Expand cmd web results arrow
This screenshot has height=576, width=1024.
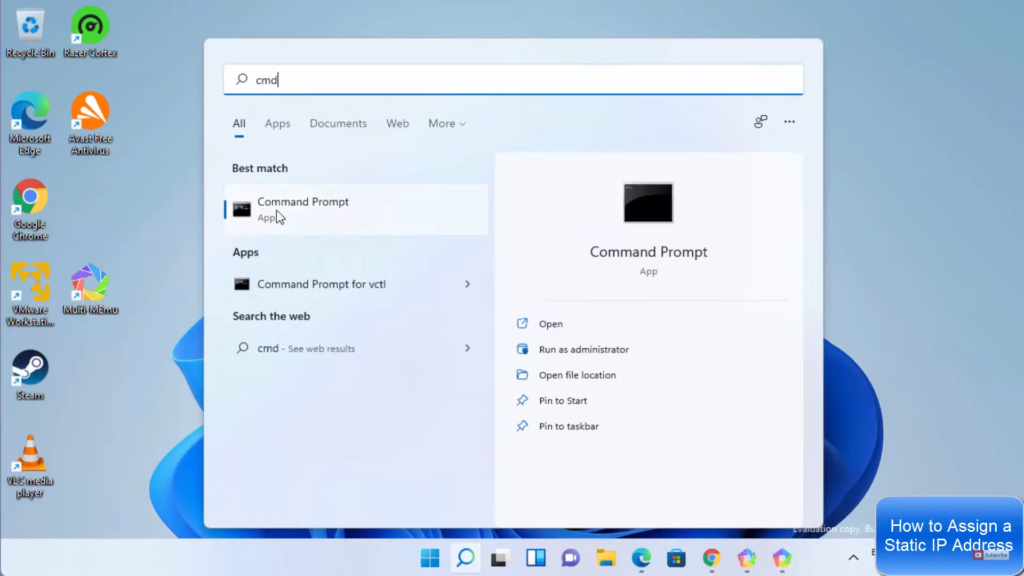click(x=467, y=348)
